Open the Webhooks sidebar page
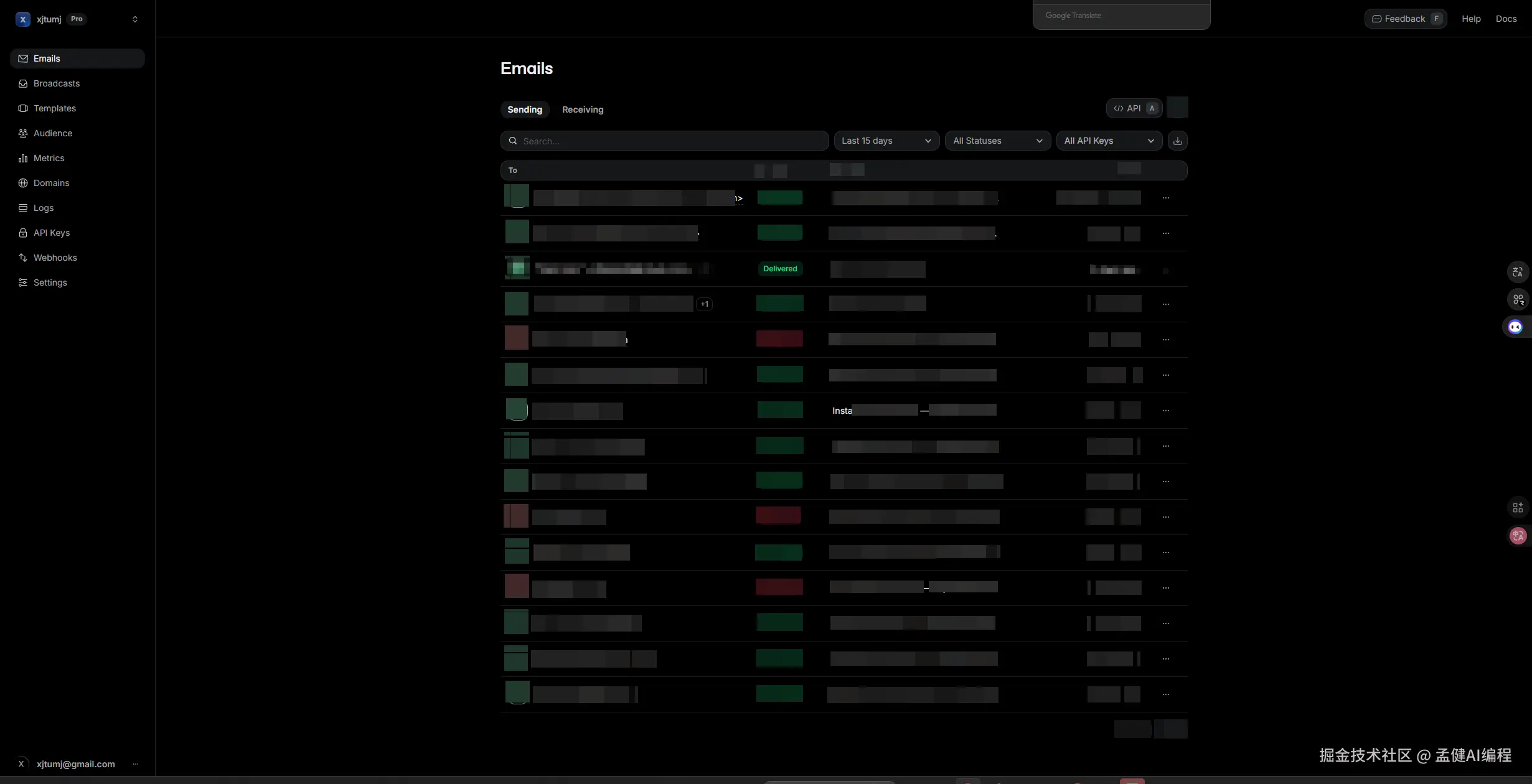The image size is (1532, 784). point(55,258)
